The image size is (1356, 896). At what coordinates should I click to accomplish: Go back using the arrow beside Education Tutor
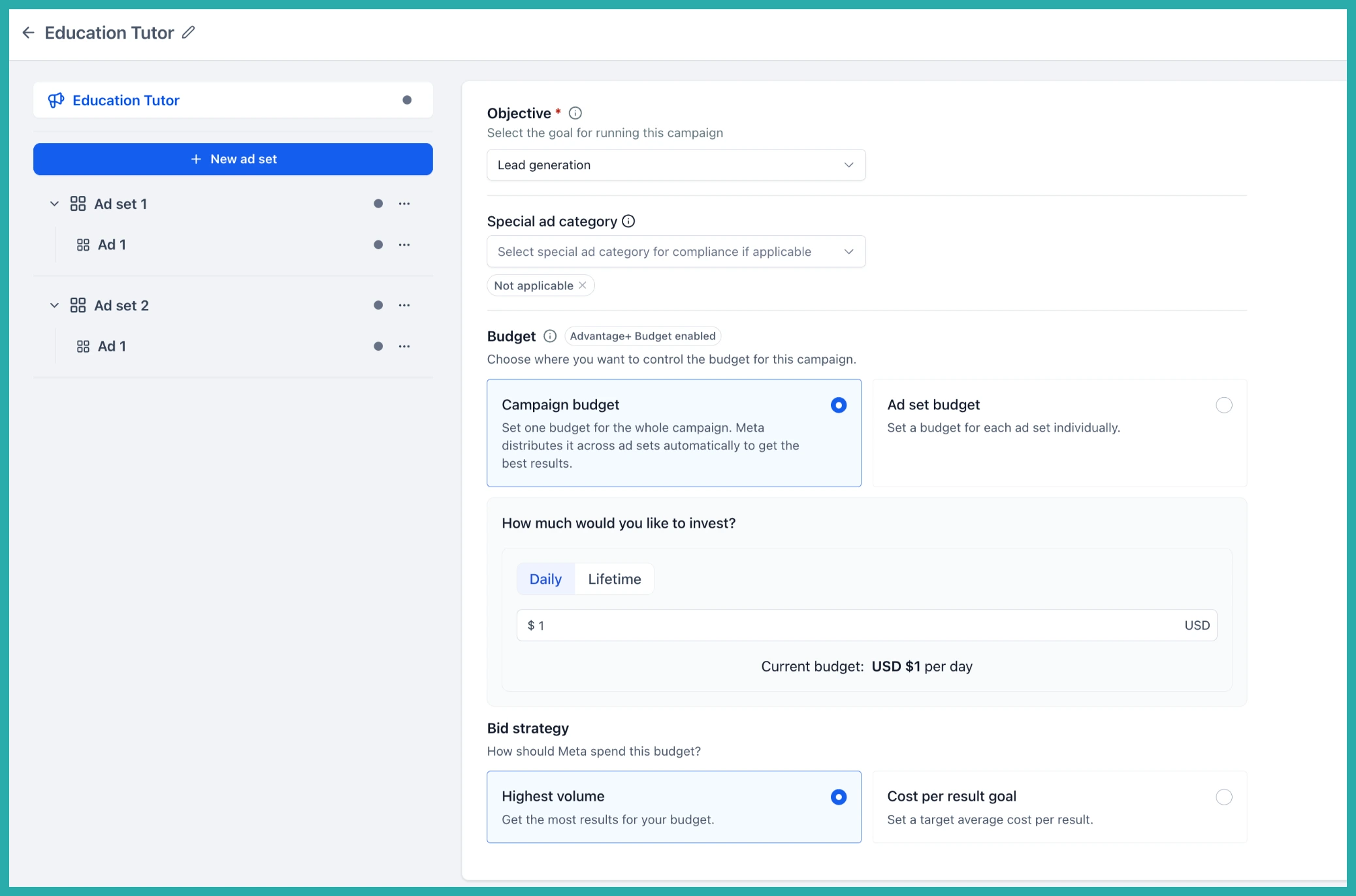point(28,33)
